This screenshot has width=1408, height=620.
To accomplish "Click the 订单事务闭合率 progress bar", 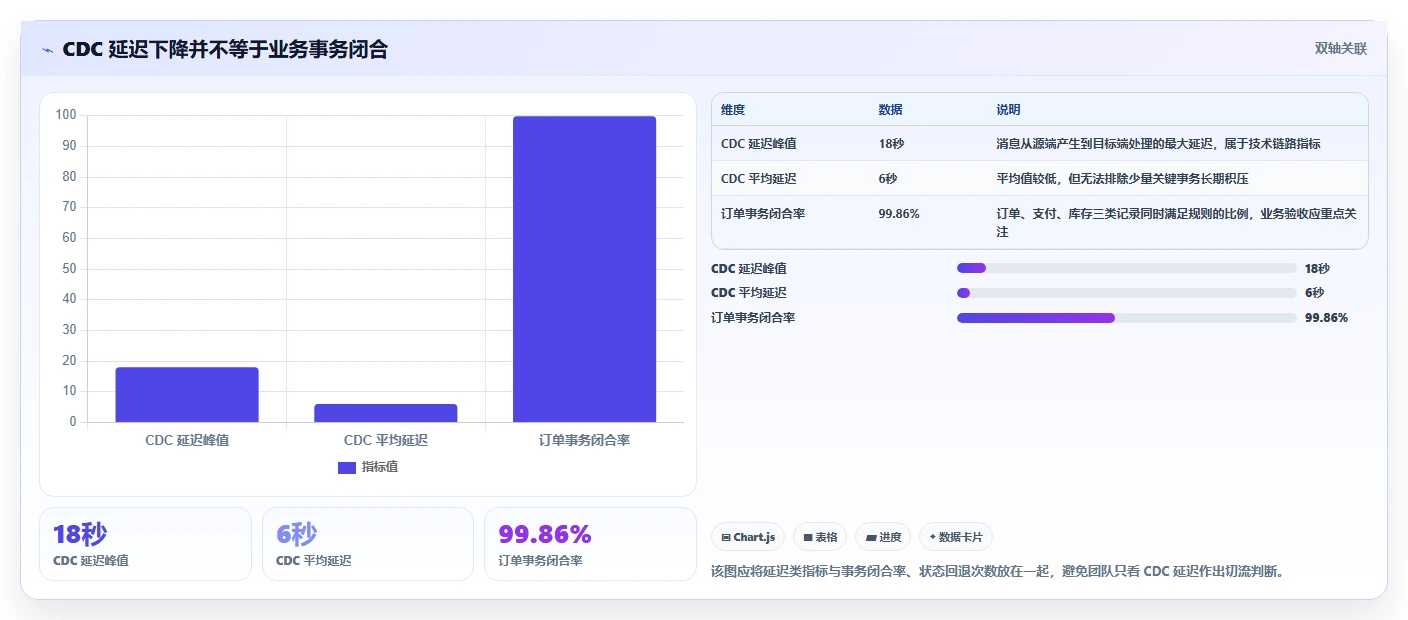I will coord(1126,318).
